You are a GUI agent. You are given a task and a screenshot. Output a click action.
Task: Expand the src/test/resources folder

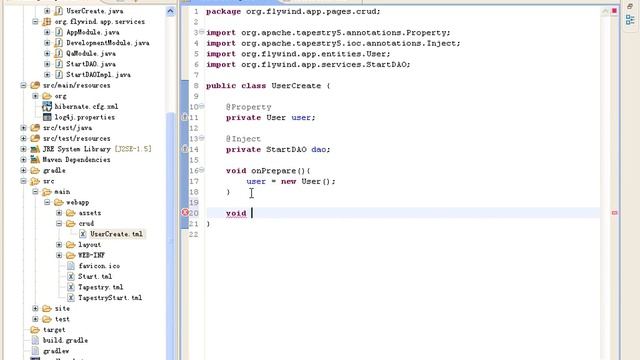(23, 138)
